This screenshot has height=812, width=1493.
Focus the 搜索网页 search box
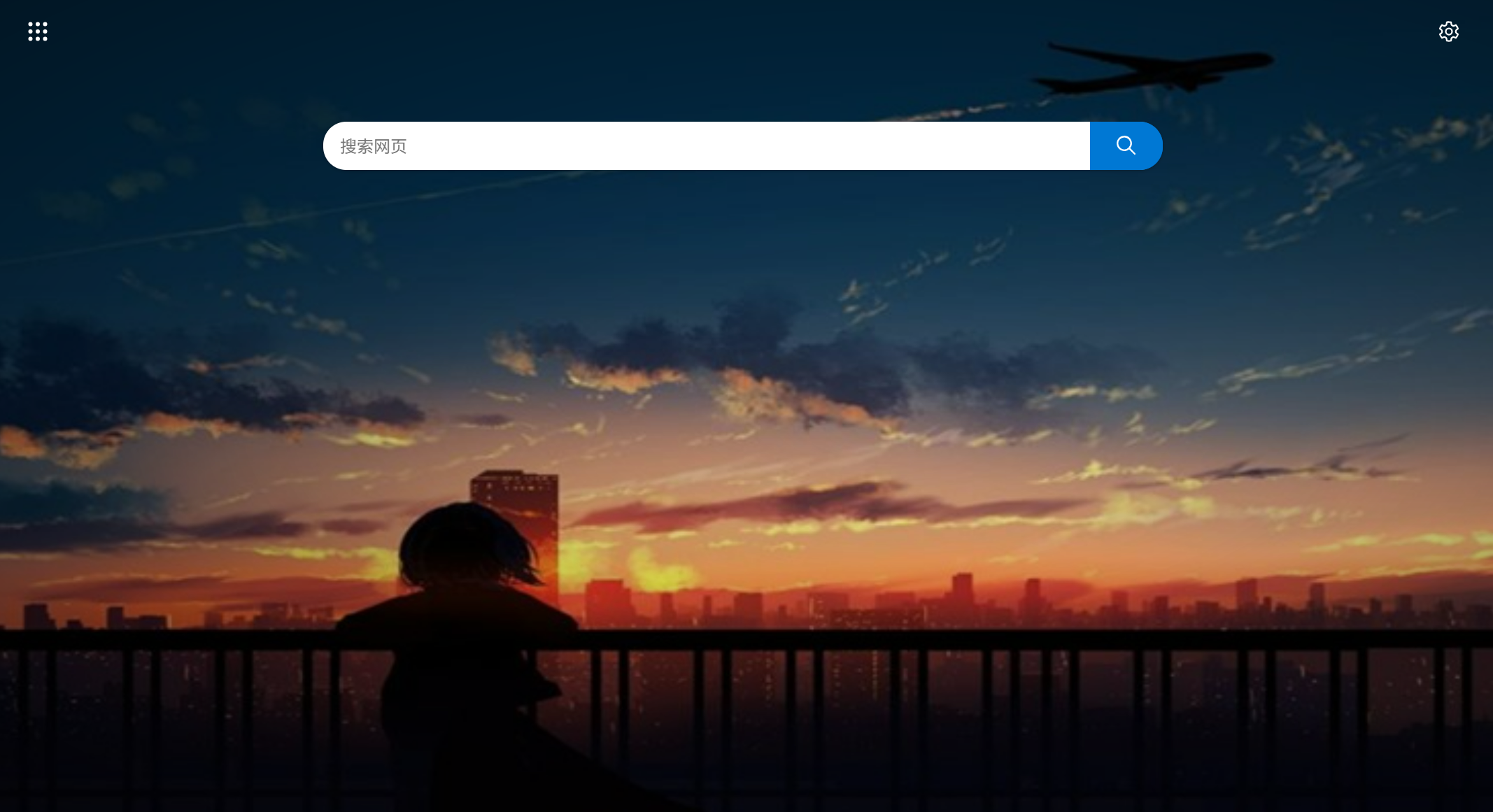click(x=707, y=145)
